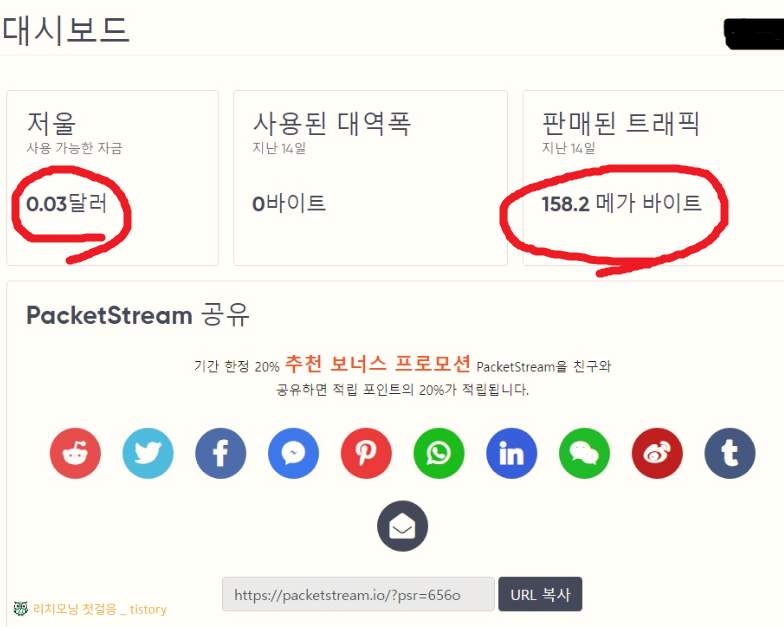Click the 사용 가능한 자금 subtitle
784x627 pixels.
coord(74,148)
